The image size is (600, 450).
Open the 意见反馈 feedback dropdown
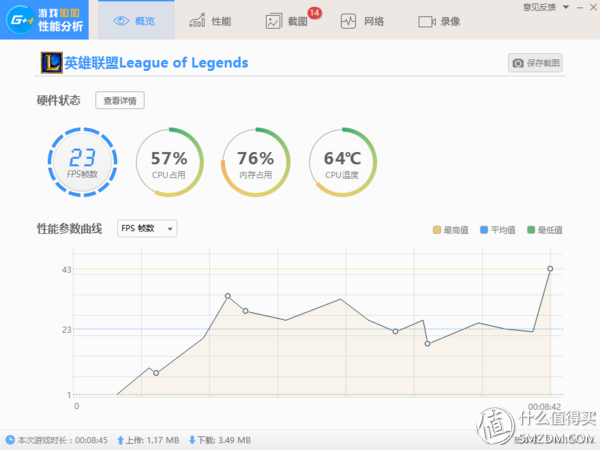[x=546, y=7]
